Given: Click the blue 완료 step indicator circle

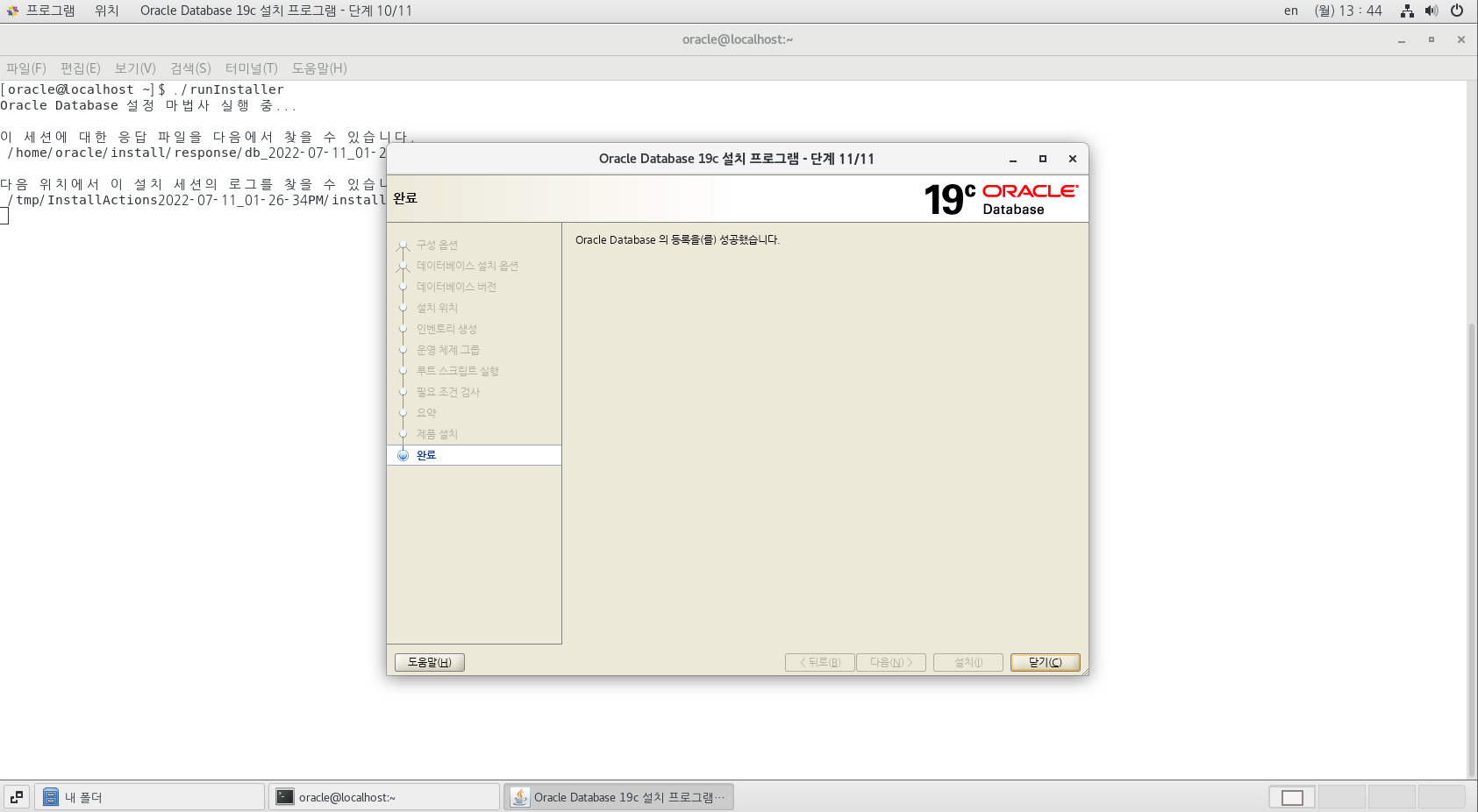Looking at the screenshot, I should tap(403, 455).
